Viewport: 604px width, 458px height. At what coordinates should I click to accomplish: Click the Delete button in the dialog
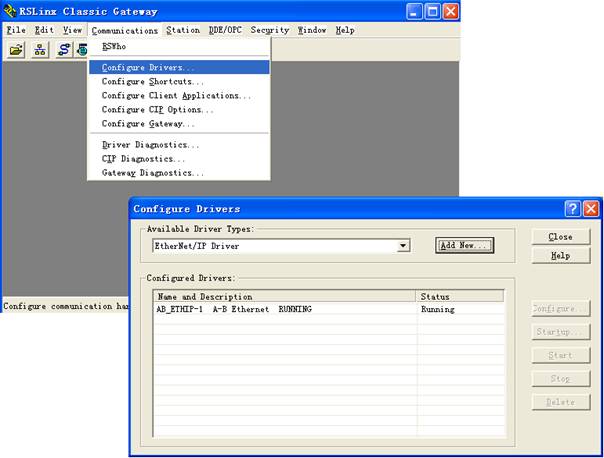pos(560,402)
